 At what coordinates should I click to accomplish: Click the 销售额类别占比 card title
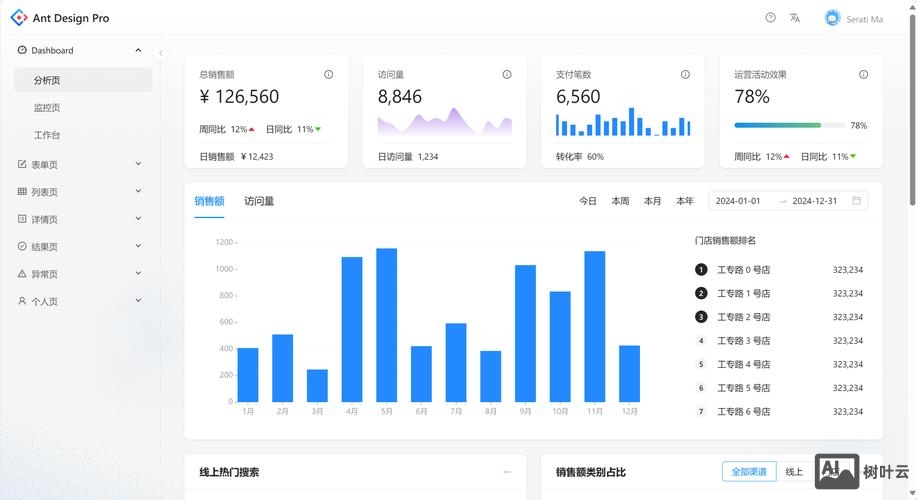591,472
